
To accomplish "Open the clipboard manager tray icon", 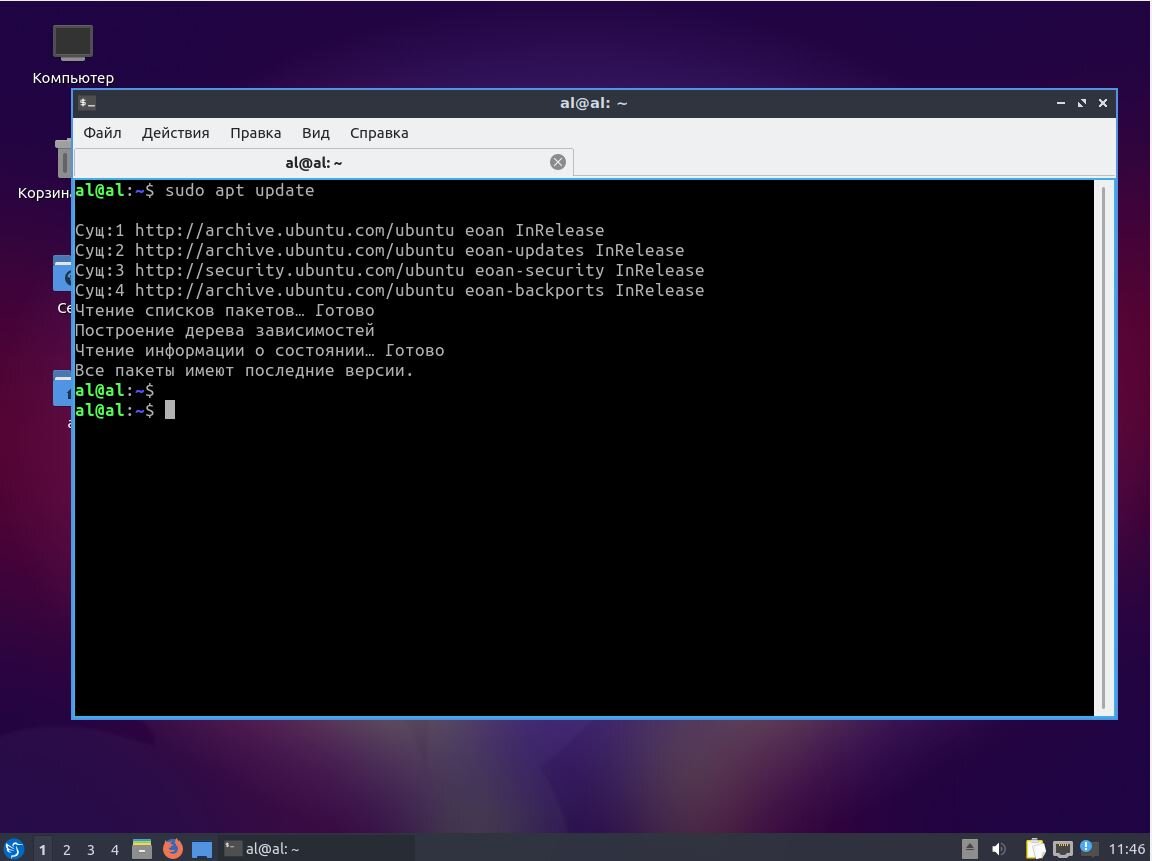I will 1035,849.
